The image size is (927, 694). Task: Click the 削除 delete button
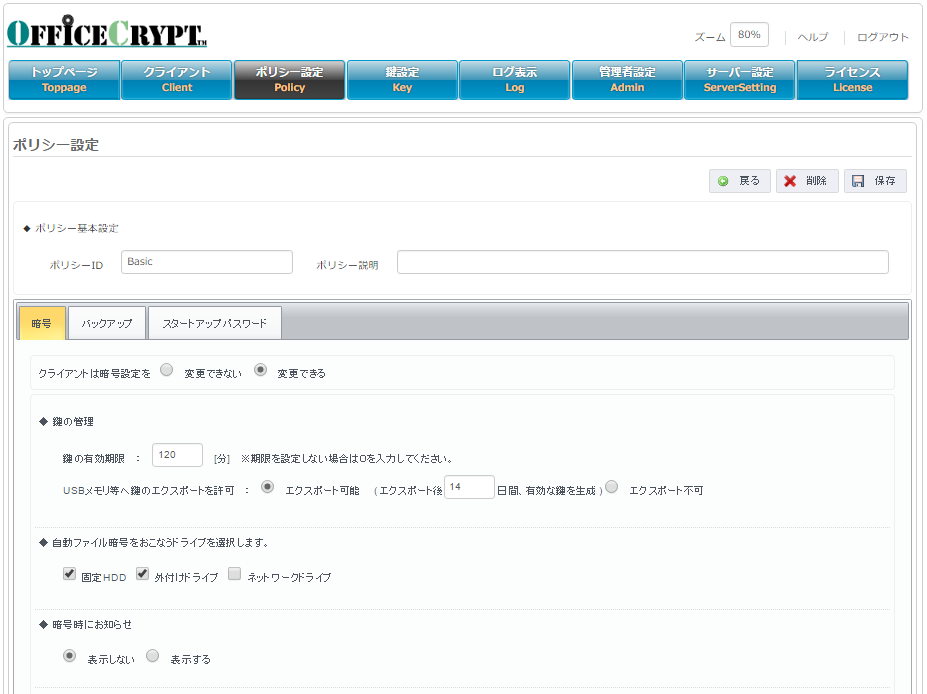(807, 181)
